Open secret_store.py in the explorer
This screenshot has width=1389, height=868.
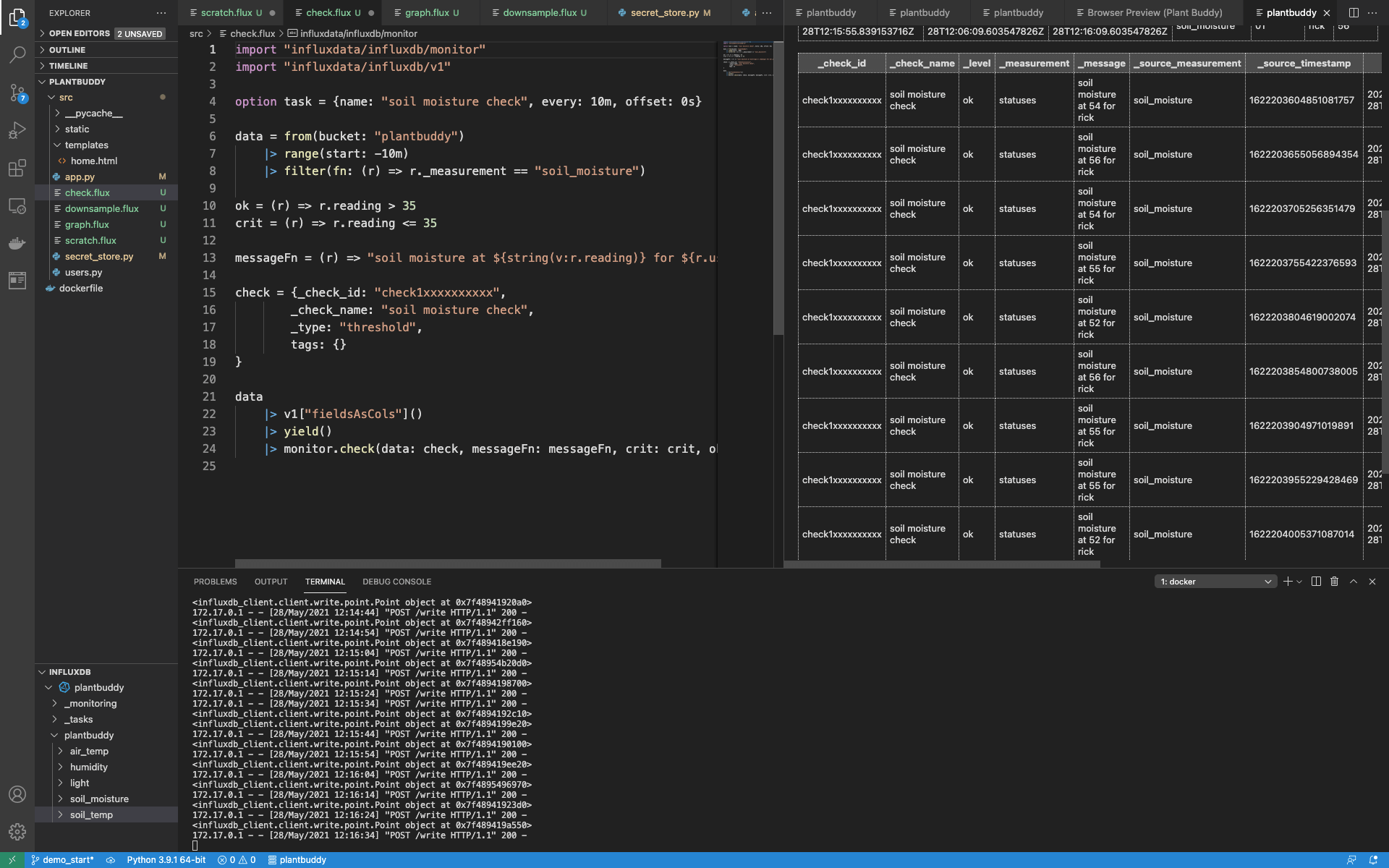click(99, 256)
